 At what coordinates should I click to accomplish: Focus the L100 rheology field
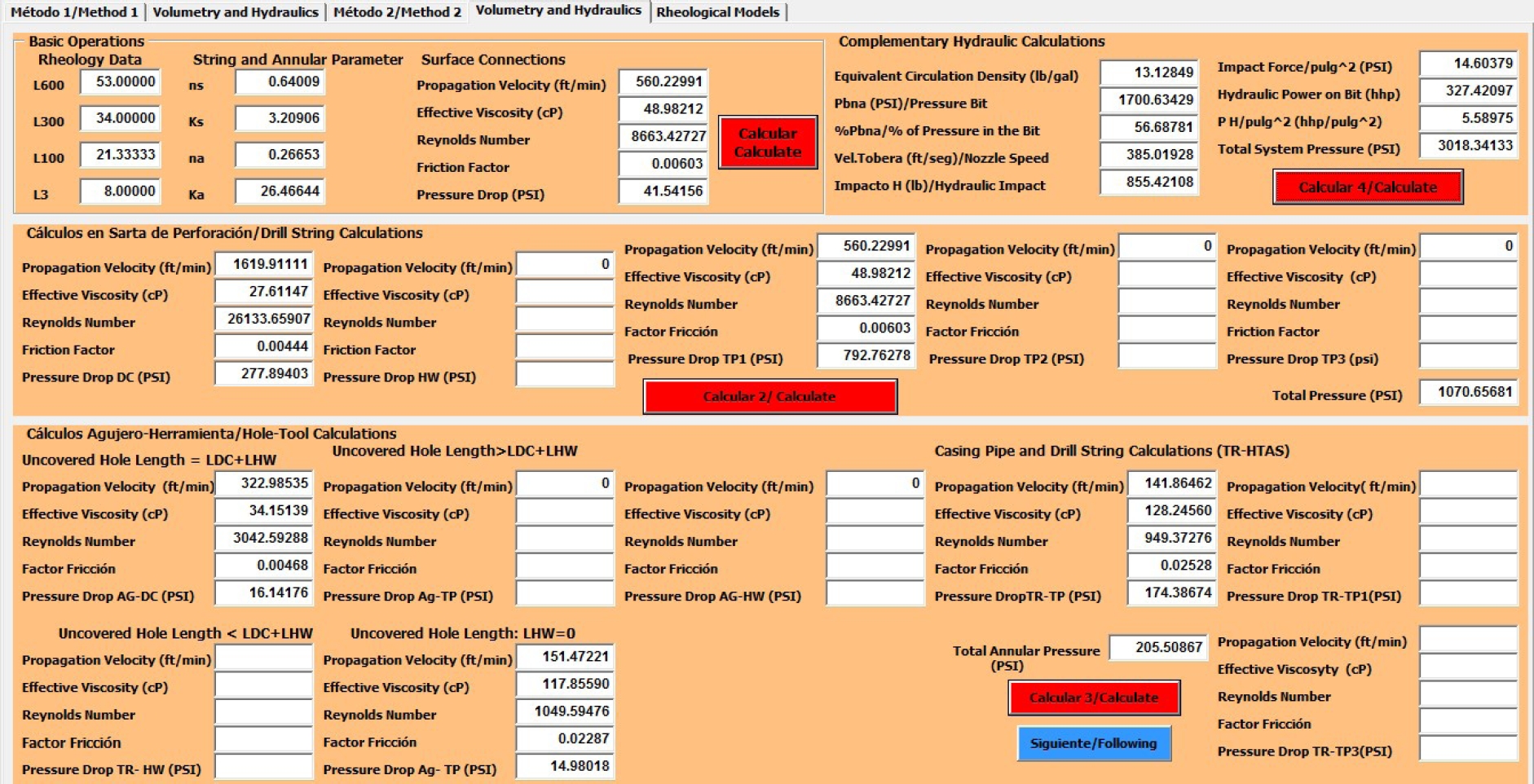click(x=121, y=155)
